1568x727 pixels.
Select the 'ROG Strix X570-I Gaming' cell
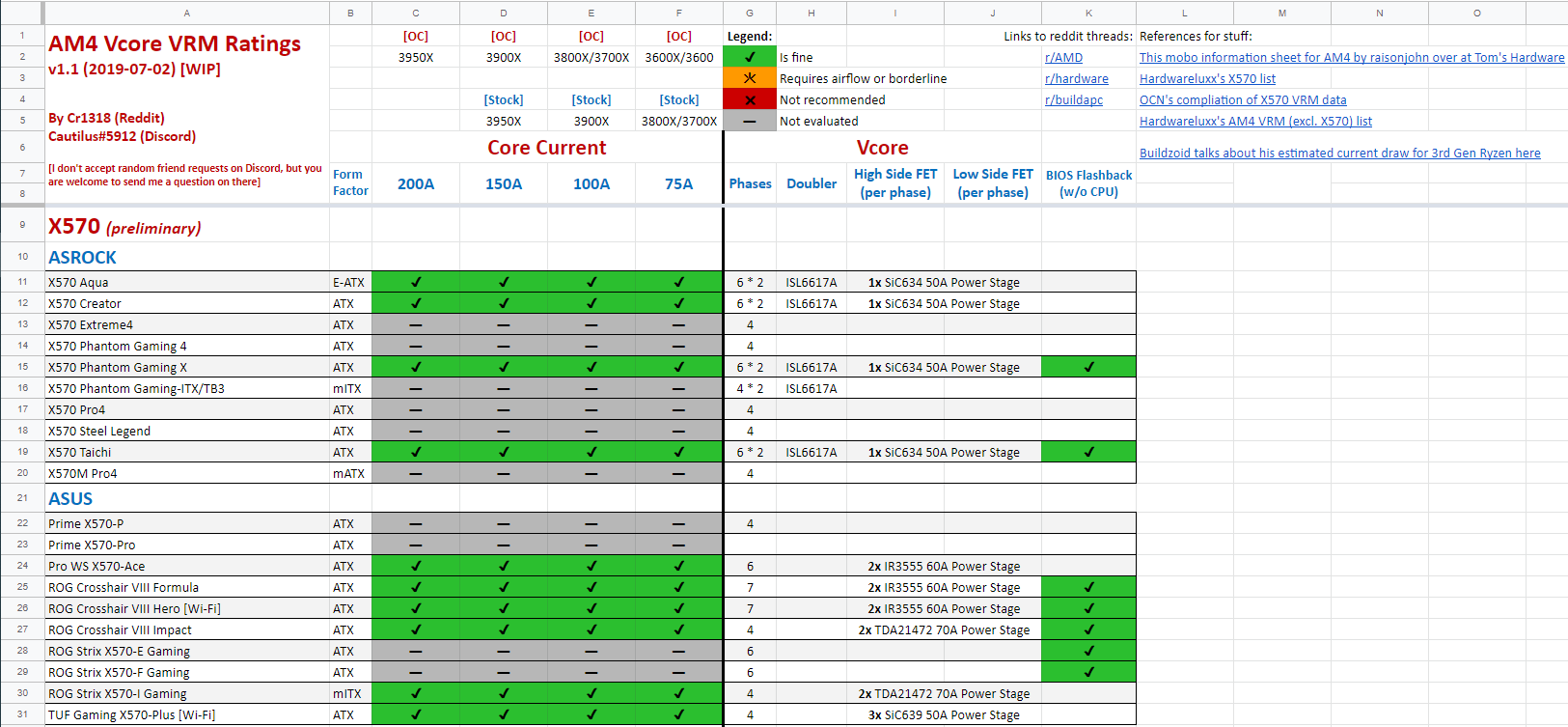click(187, 693)
